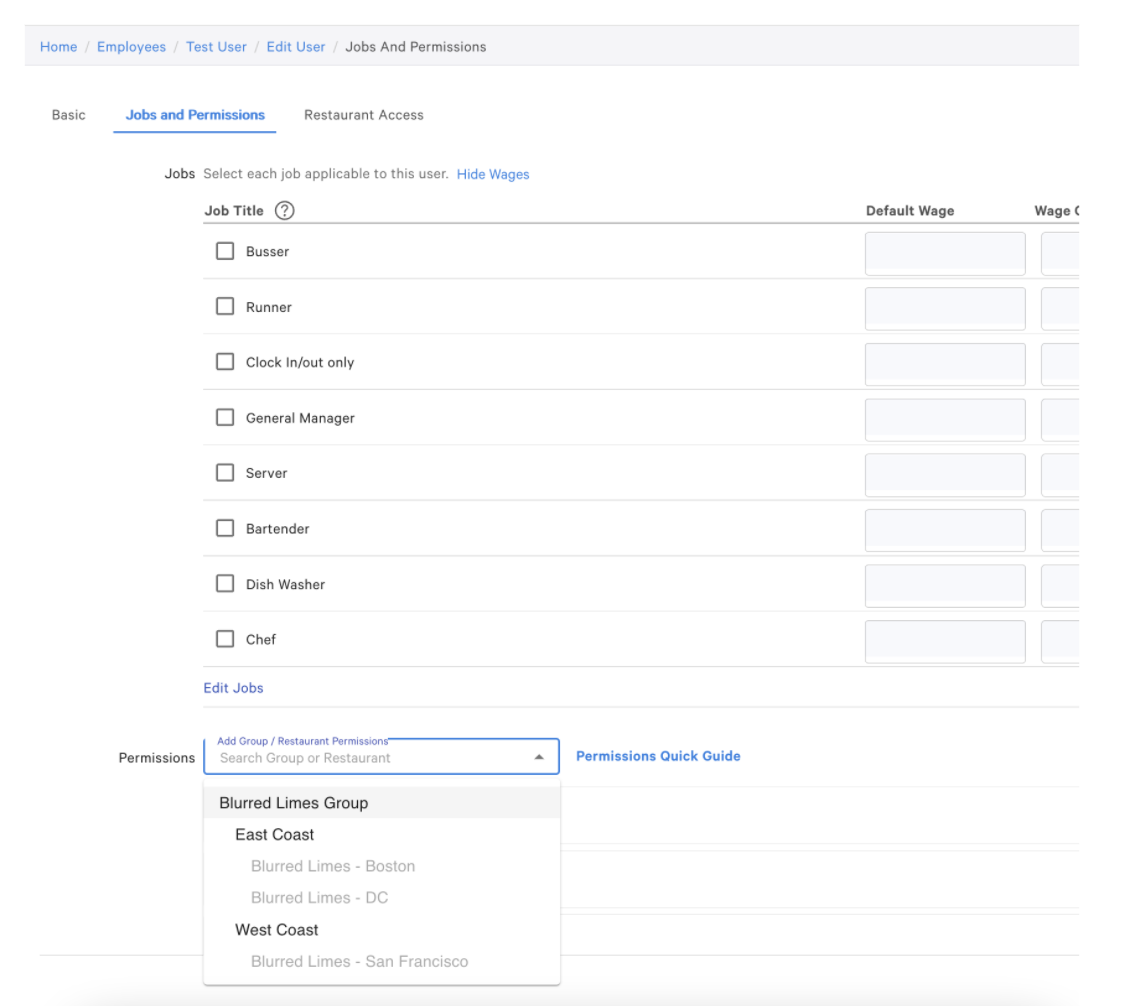Click the Busser Default Wage field
This screenshot has width=1136, height=1006.
click(944, 254)
